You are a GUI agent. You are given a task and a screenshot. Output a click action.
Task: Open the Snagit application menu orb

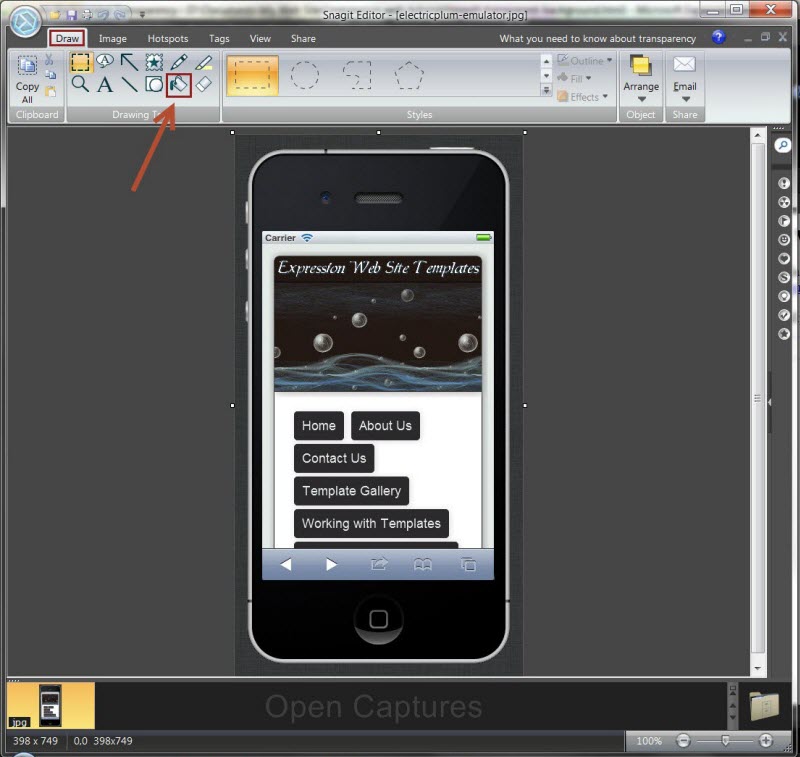tap(26, 22)
